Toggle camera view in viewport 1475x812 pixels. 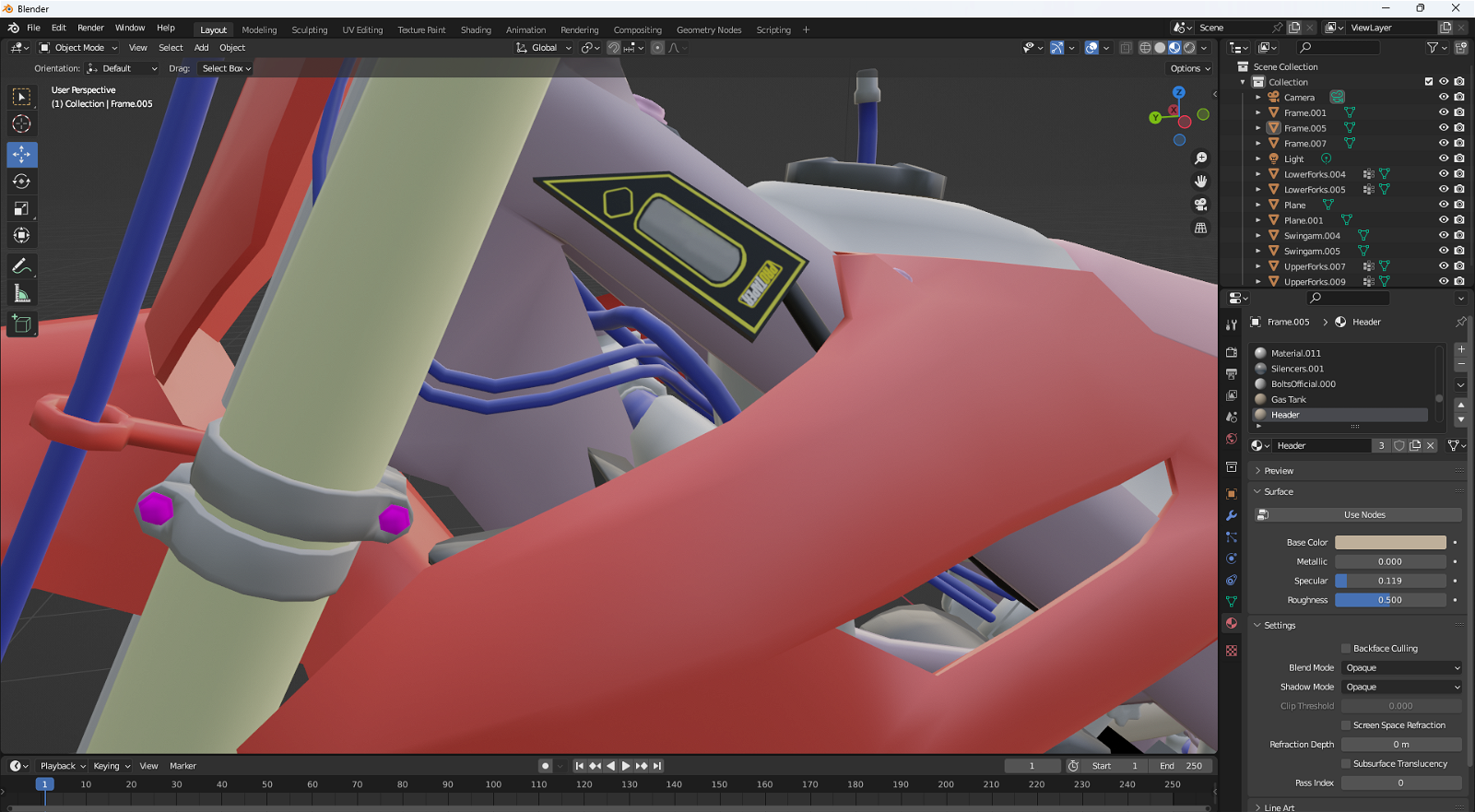1200,205
